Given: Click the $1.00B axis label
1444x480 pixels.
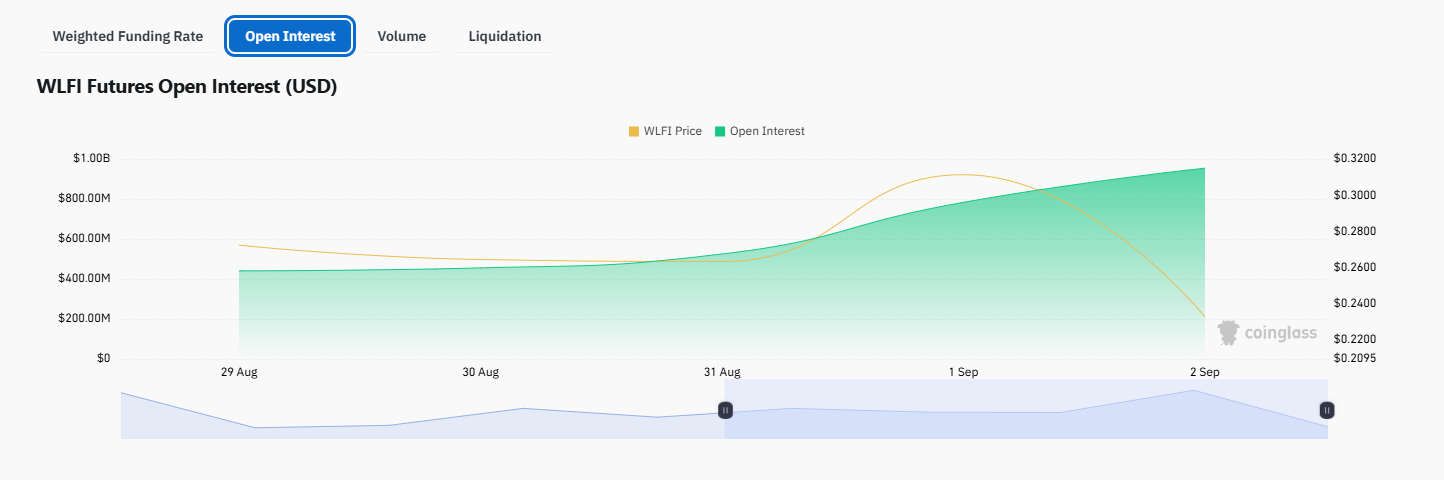Looking at the screenshot, I should click(91, 158).
